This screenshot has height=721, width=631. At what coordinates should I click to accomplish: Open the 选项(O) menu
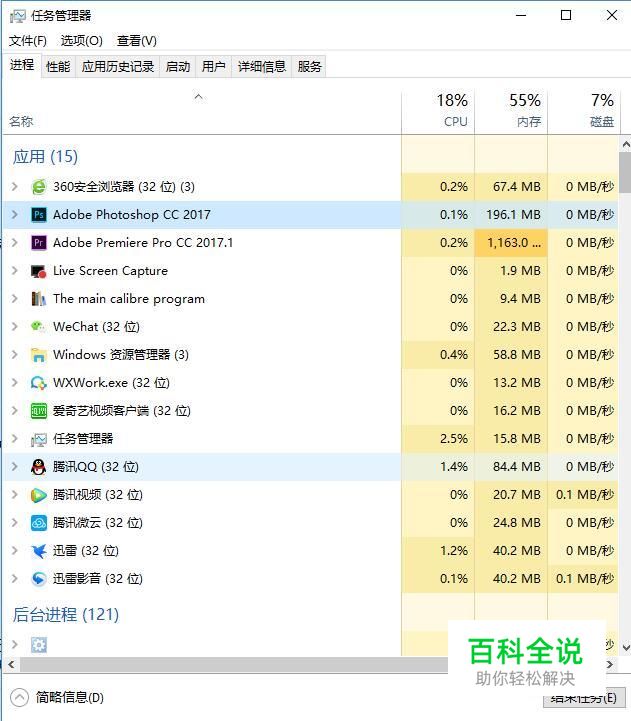click(x=81, y=41)
